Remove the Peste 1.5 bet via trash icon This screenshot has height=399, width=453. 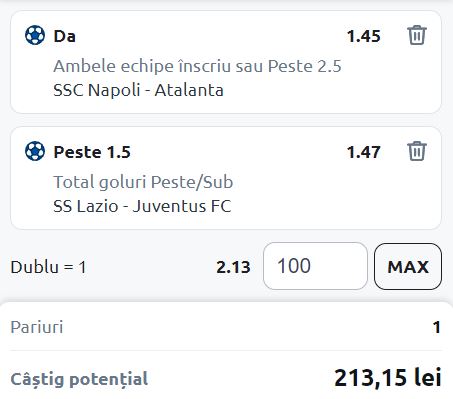[x=417, y=151]
